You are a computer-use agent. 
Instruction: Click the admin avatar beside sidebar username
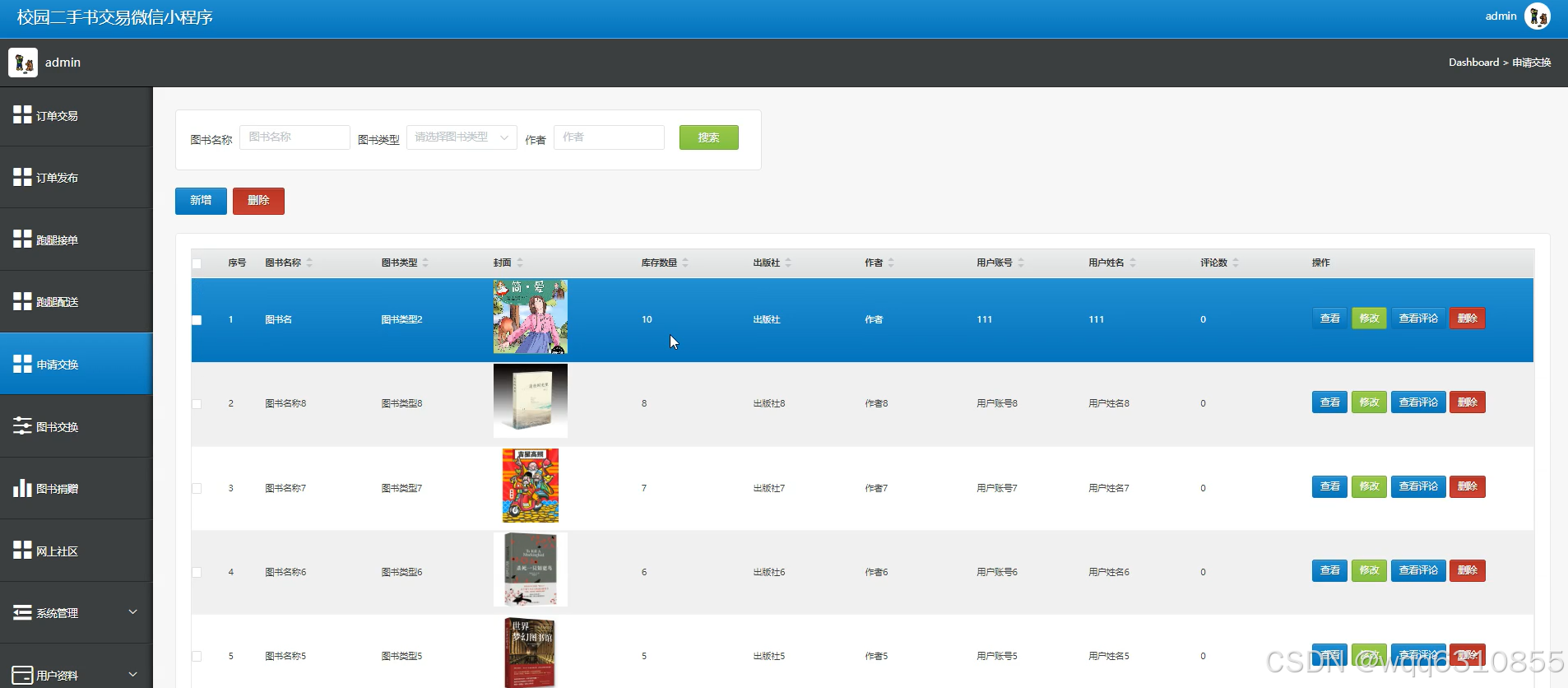(23, 63)
